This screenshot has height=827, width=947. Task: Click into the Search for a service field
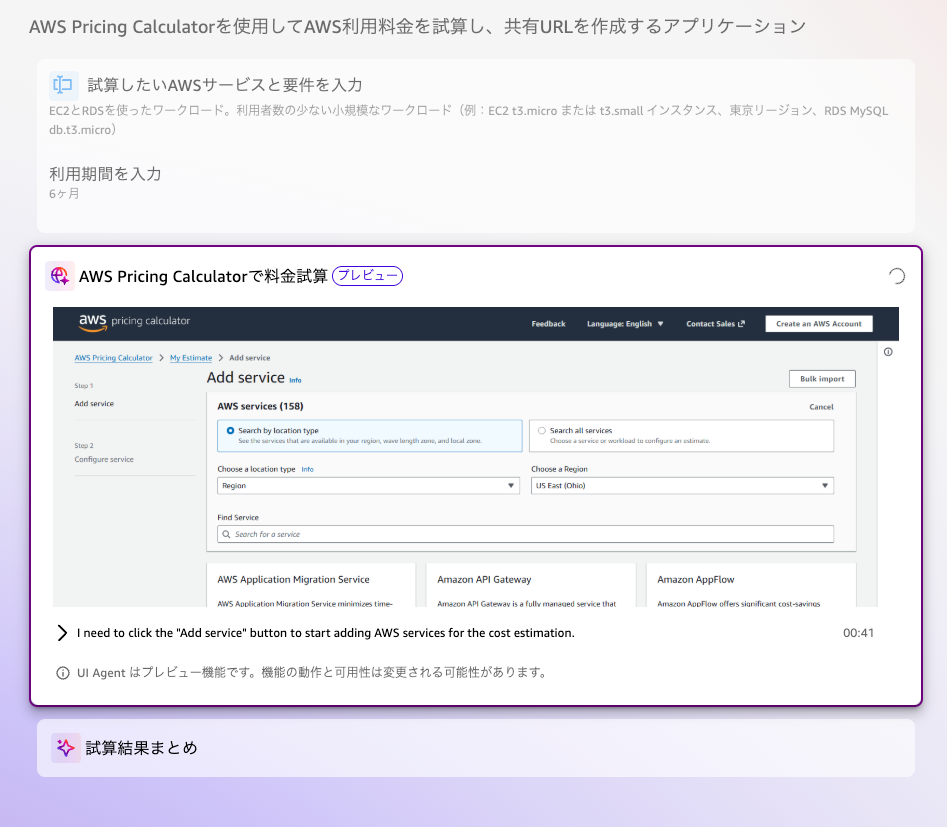530,535
